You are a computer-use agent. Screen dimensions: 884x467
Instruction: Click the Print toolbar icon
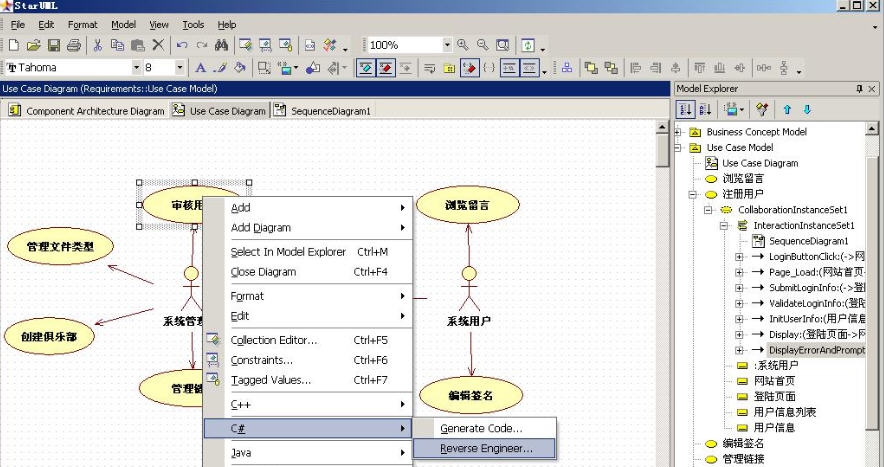pyautogui.click(x=73, y=45)
